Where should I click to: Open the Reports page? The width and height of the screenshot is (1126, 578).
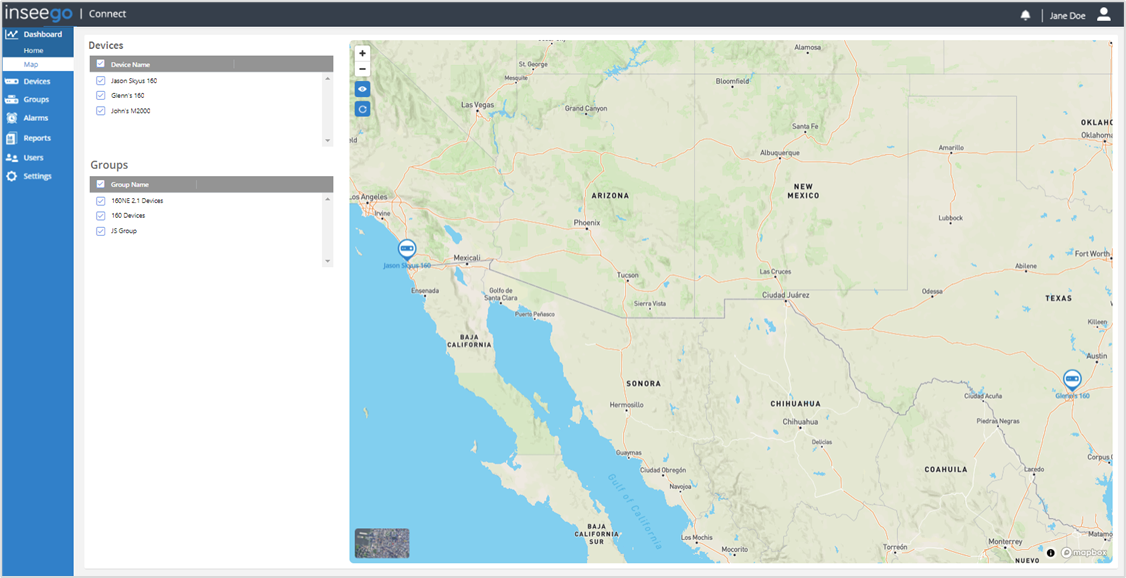point(37,138)
